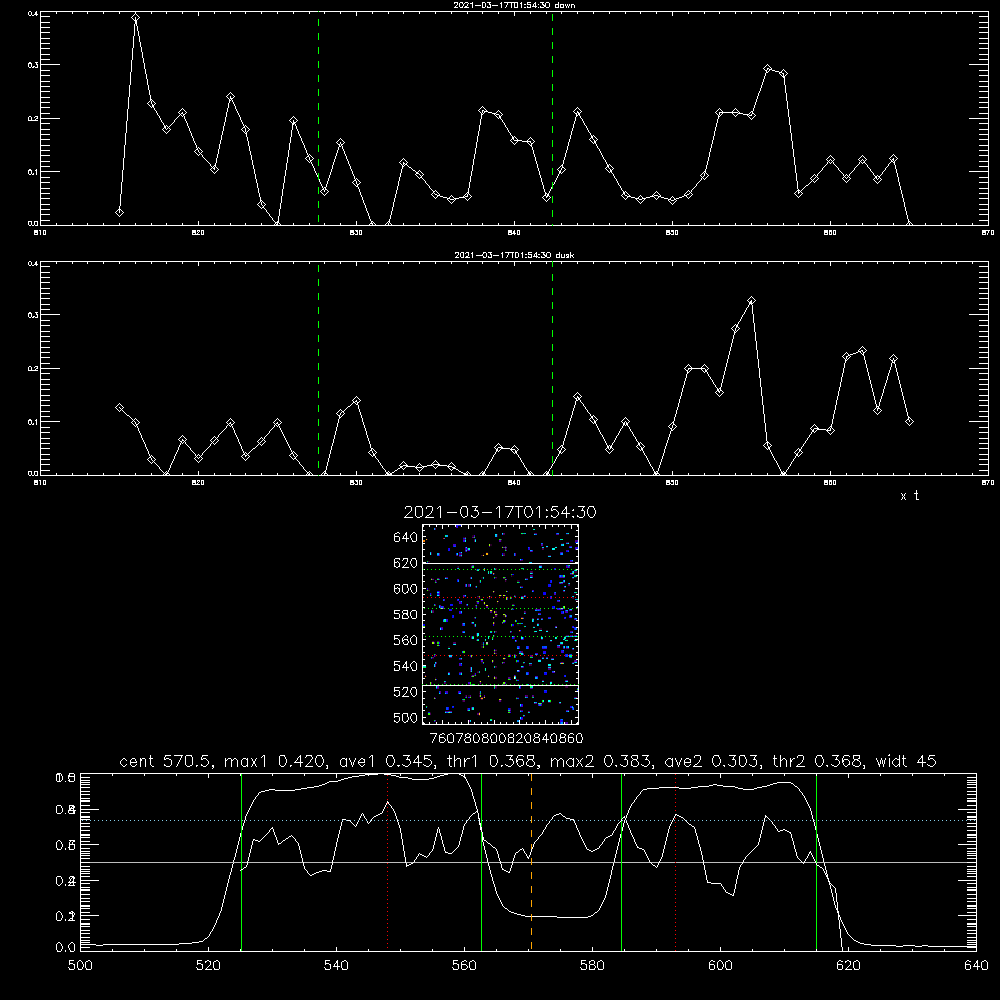This screenshot has width=1000, height=1000.
Task: Click bottom plot x-axis label 580
Action: pyautogui.click(x=592, y=966)
